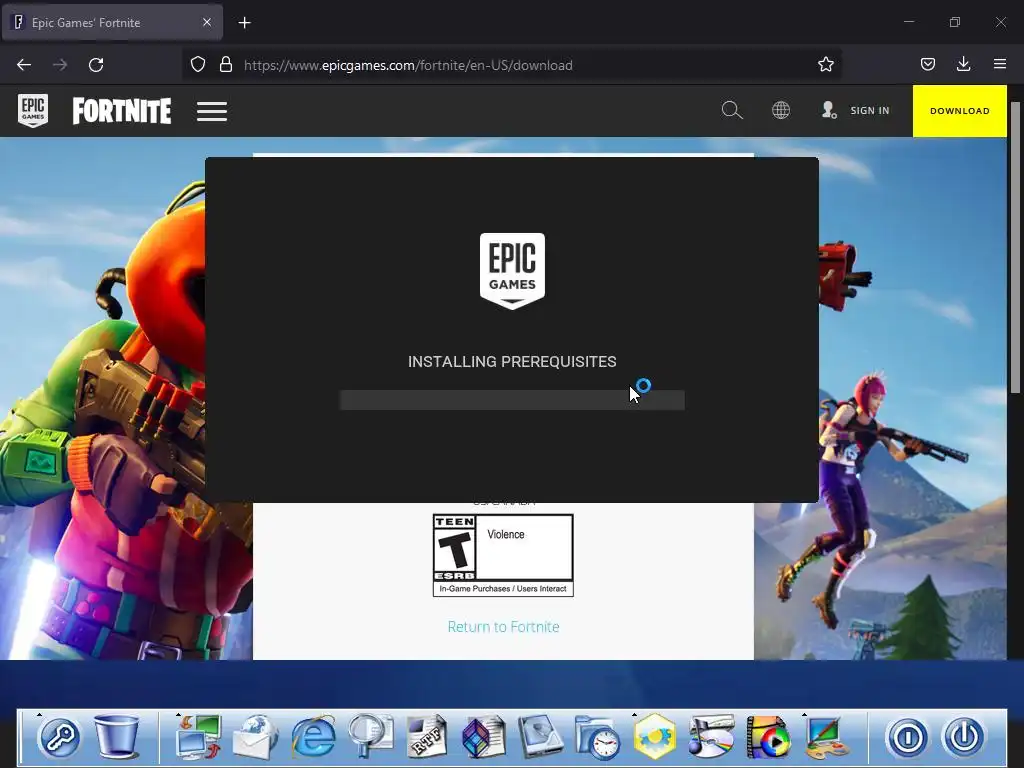Open the magnifier document search dock icon

pyautogui.click(x=370, y=737)
